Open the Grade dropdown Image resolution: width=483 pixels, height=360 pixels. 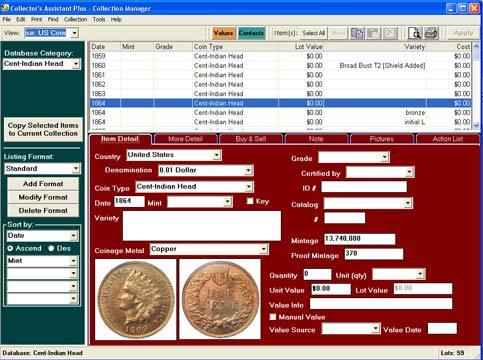tap(385, 157)
